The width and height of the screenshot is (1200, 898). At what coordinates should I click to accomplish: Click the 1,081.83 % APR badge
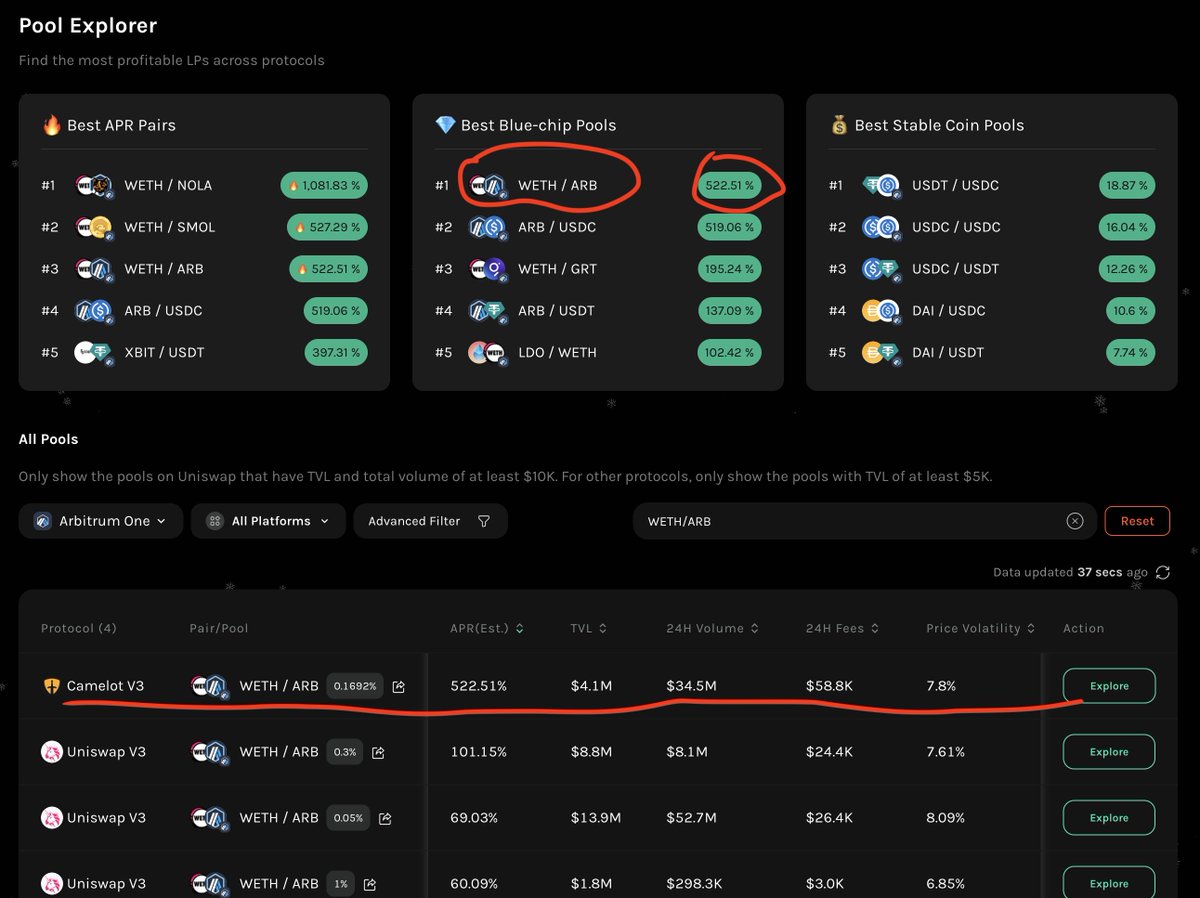click(x=324, y=185)
